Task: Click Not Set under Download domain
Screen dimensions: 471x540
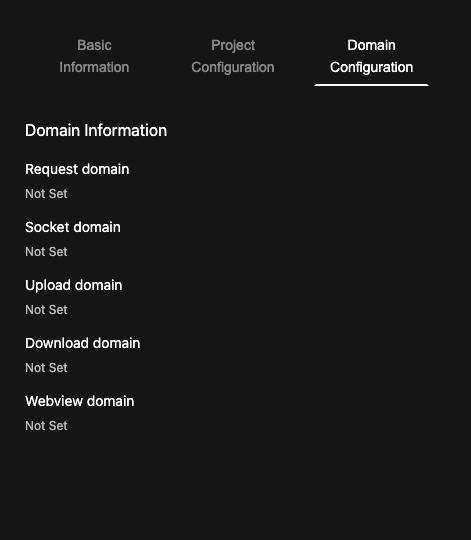Action: [46, 368]
